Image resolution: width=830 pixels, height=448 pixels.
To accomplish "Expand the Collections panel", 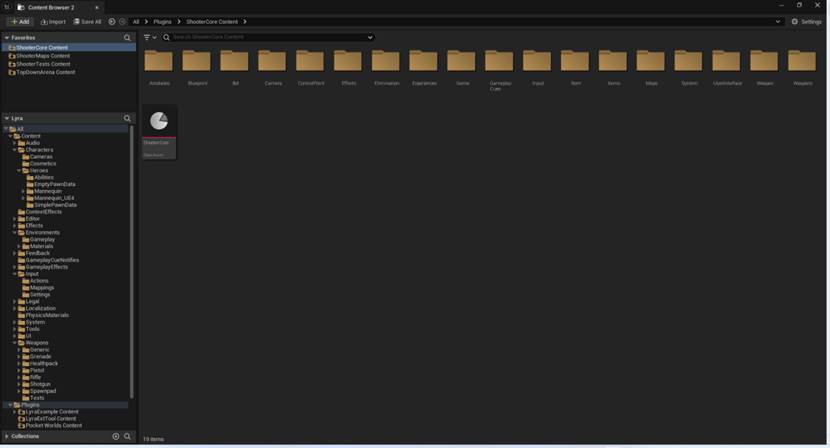I will pyautogui.click(x=6, y=436).
